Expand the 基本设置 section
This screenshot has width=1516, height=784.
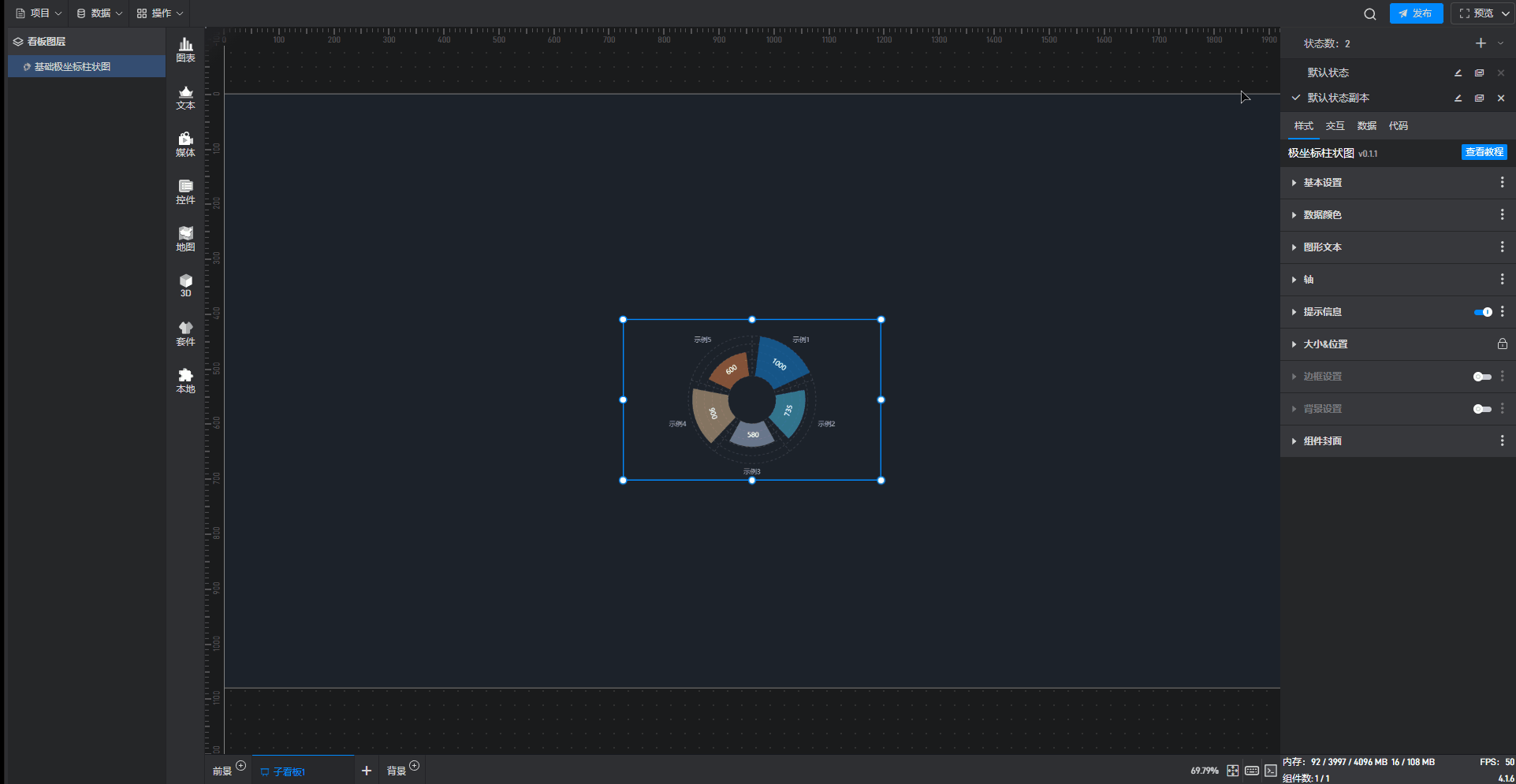(x=1294, y=183)
